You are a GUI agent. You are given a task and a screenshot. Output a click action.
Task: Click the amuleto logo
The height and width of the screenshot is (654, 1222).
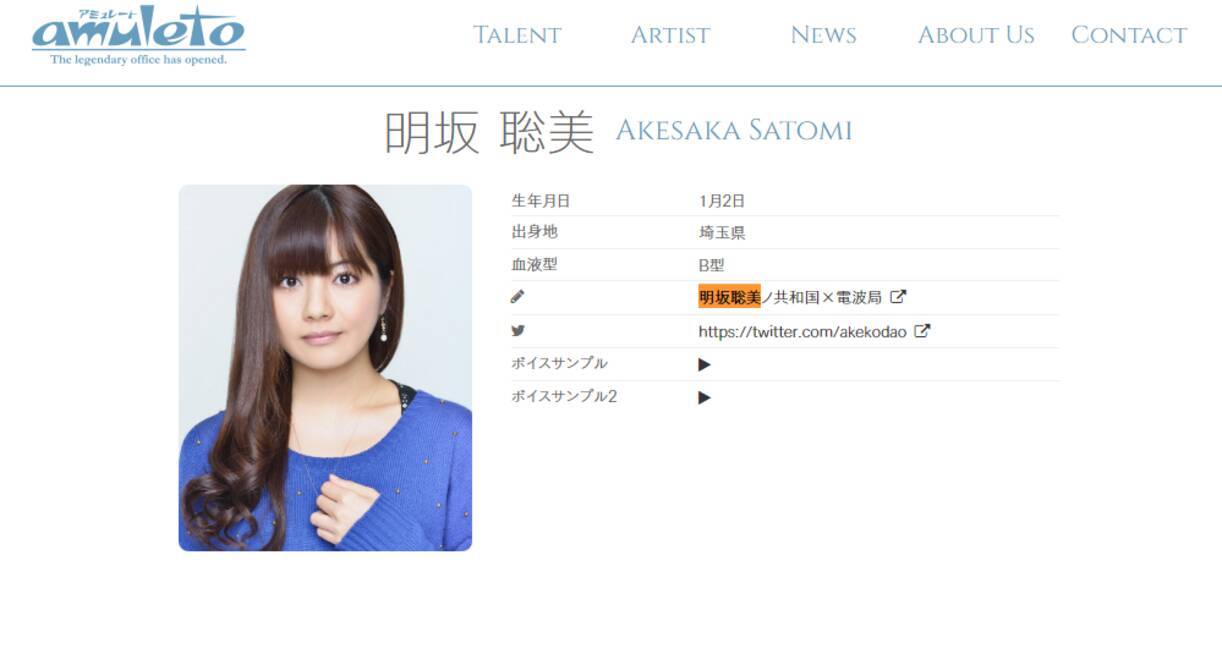tap(138, 37)
